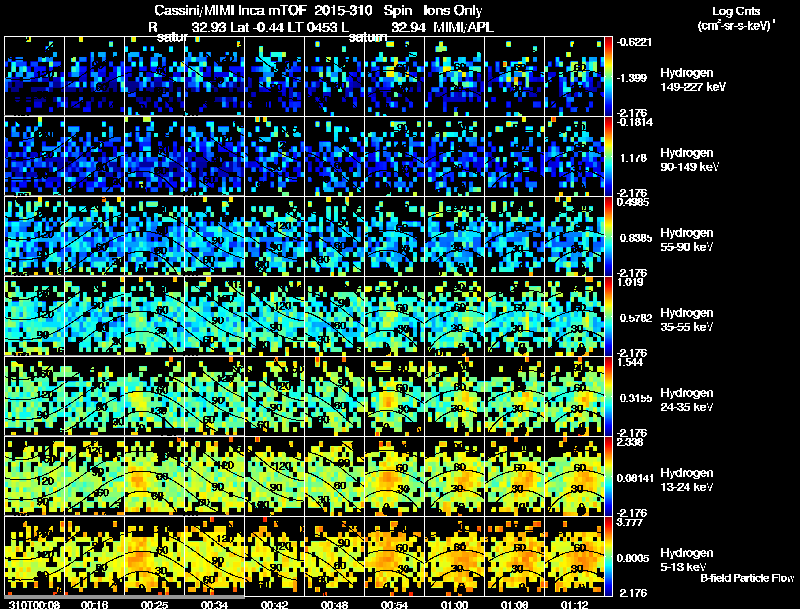The height and width of the screenshot is (609, 800).
Task: Click the color bar beside Hydrogen 24-35 keV
Action: [x=608, y=396]
